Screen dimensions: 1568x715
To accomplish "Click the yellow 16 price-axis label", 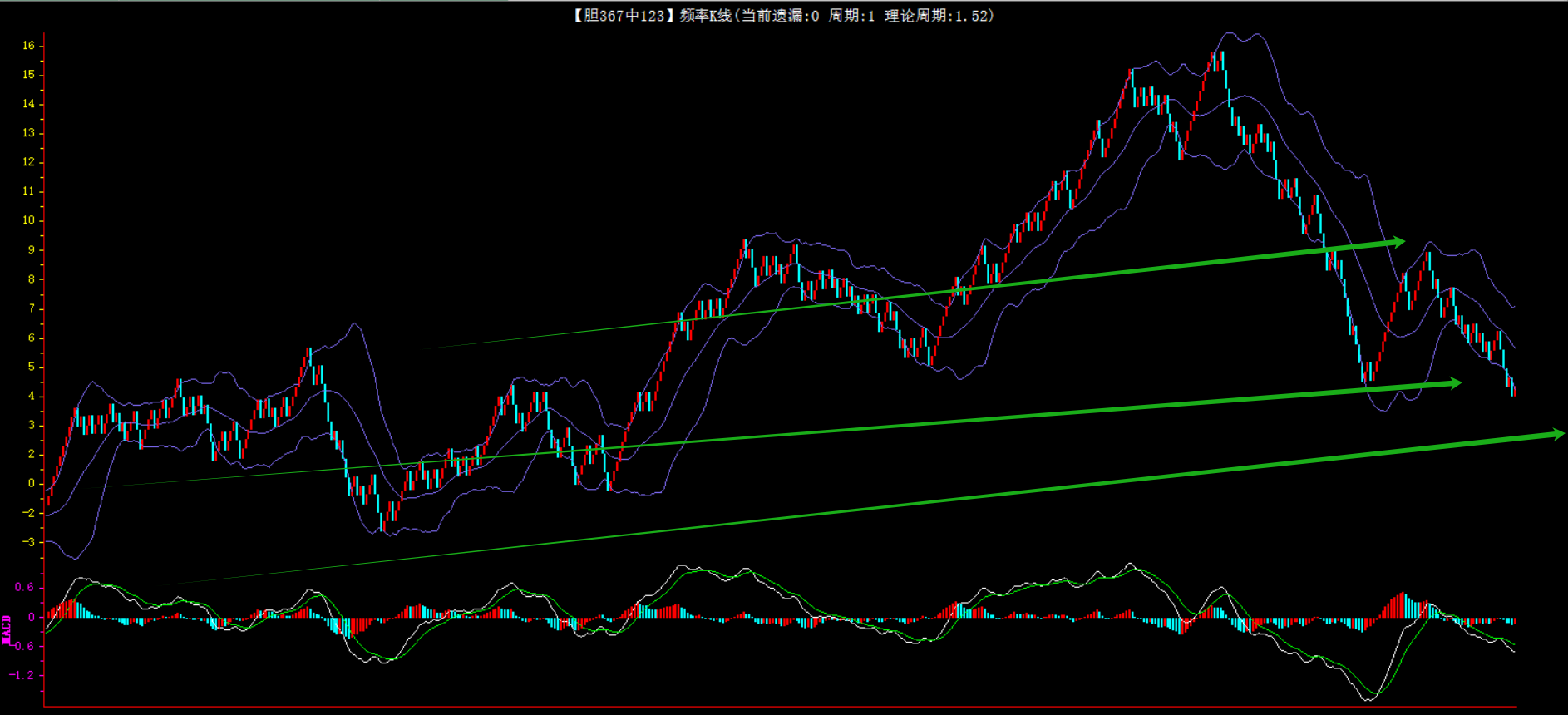I will coord(29,46).
